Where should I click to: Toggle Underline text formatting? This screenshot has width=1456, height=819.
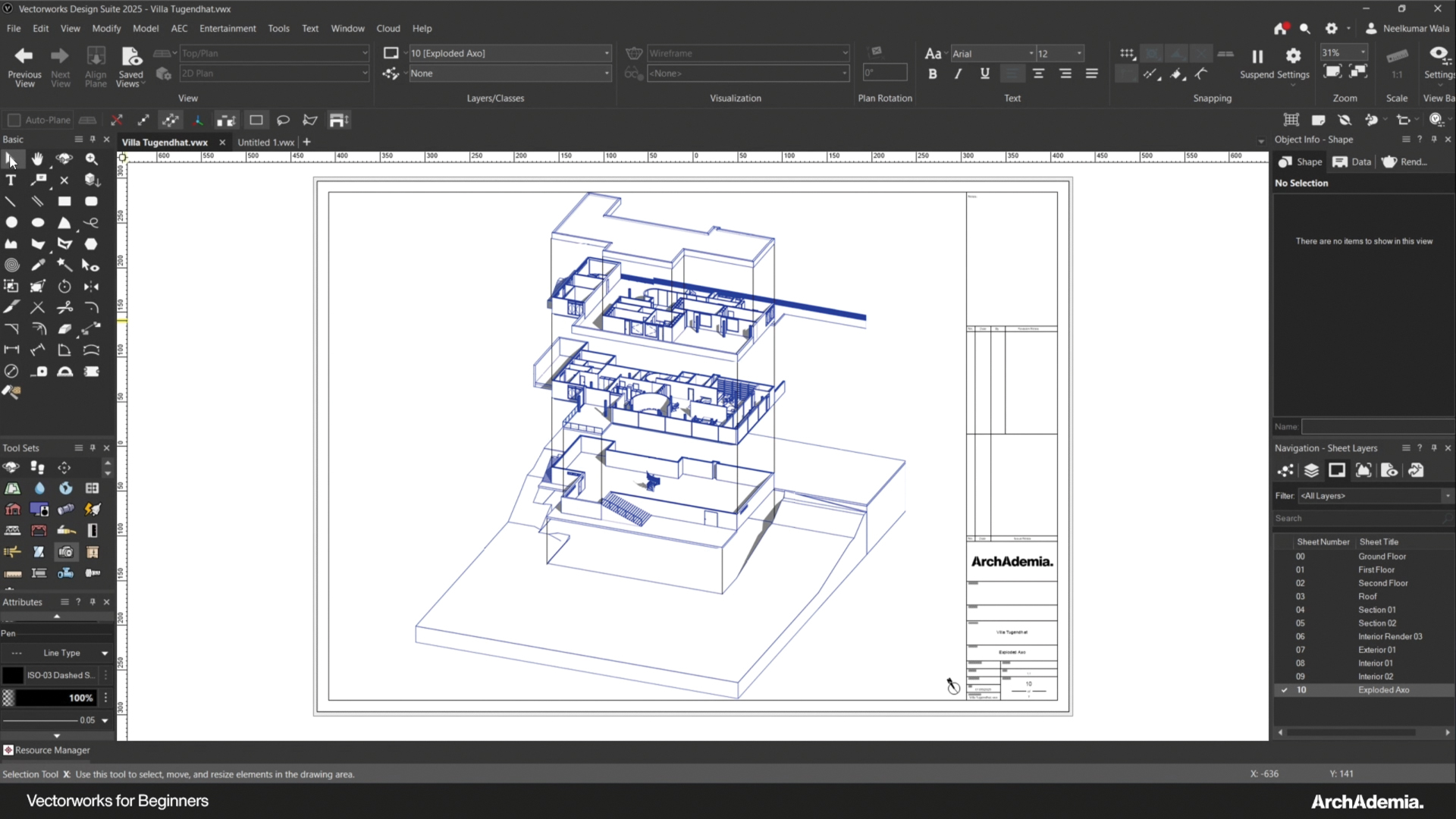click(984, 74)
